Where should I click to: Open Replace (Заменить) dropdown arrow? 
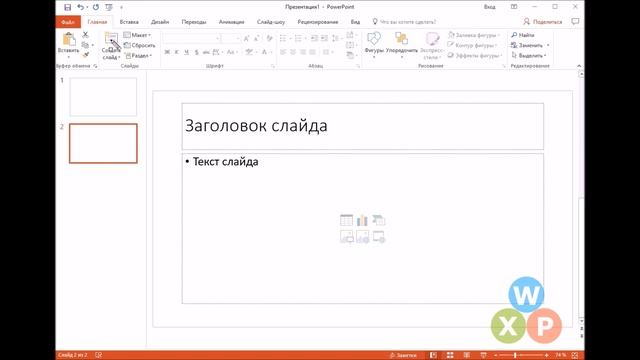point(548,45)
